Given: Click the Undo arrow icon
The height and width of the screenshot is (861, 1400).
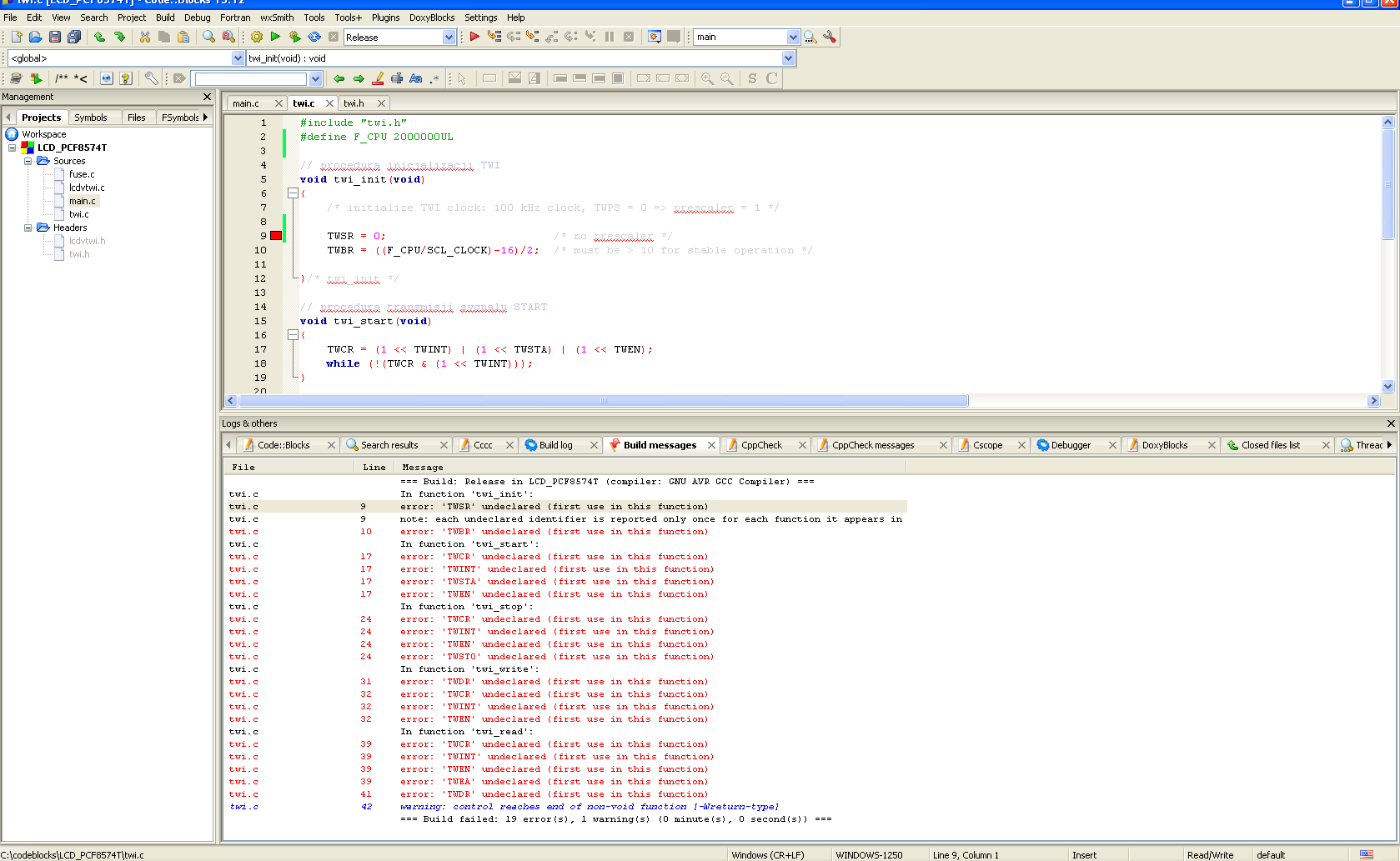Looking at the screenshot, I should [x=99, y=37].
